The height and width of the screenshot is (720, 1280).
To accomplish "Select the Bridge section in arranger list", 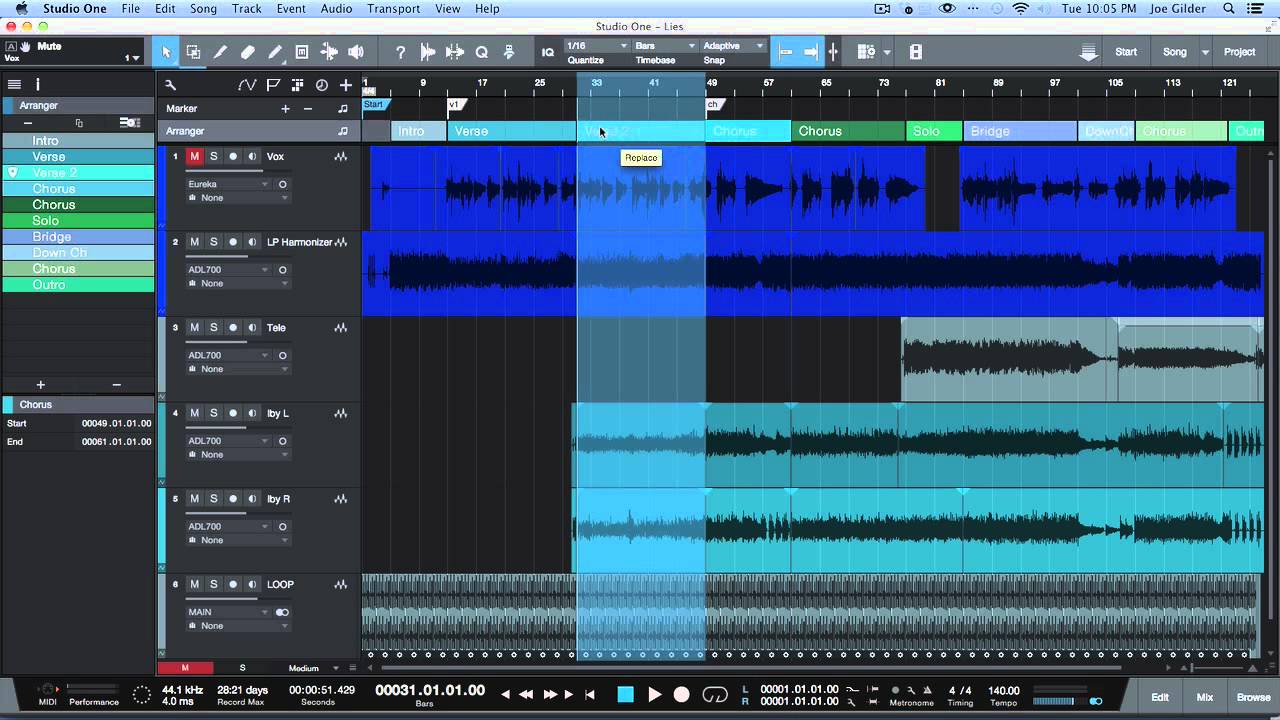I will [77, 237].
